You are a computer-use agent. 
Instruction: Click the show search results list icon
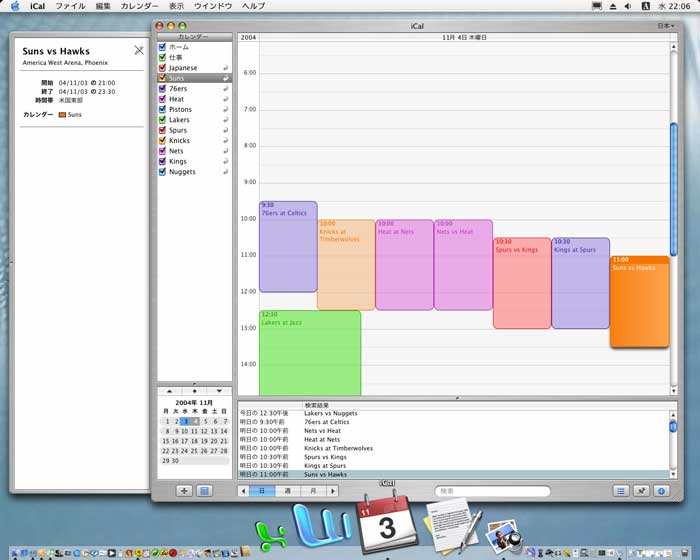[620, 491]
